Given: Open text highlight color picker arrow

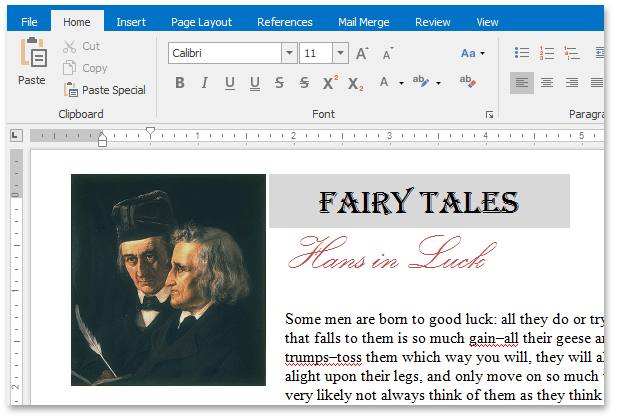Looking at the screenshot, I should (x=439, y=83).
